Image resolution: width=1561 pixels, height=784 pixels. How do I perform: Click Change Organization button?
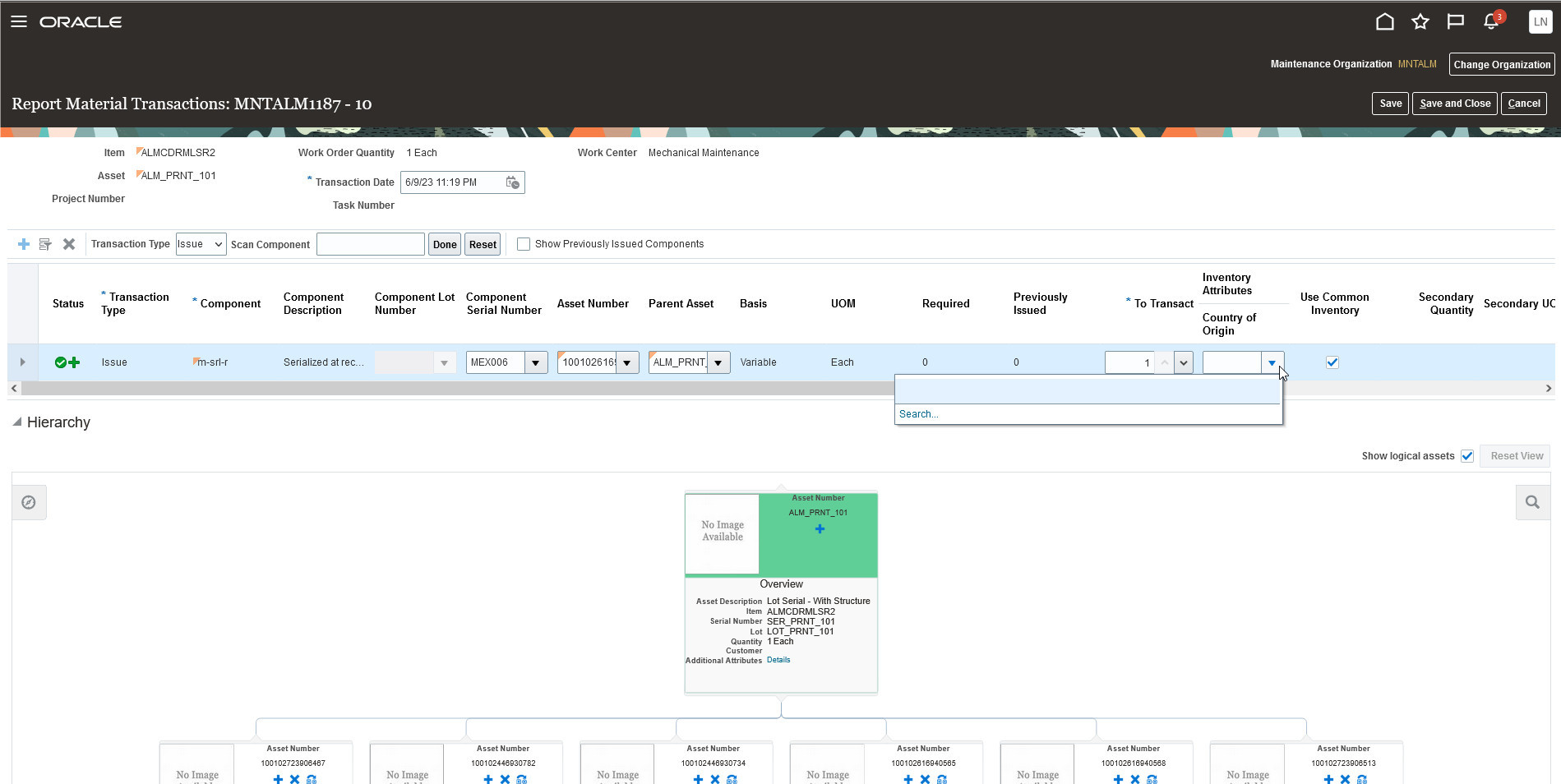coord(1502,65)
